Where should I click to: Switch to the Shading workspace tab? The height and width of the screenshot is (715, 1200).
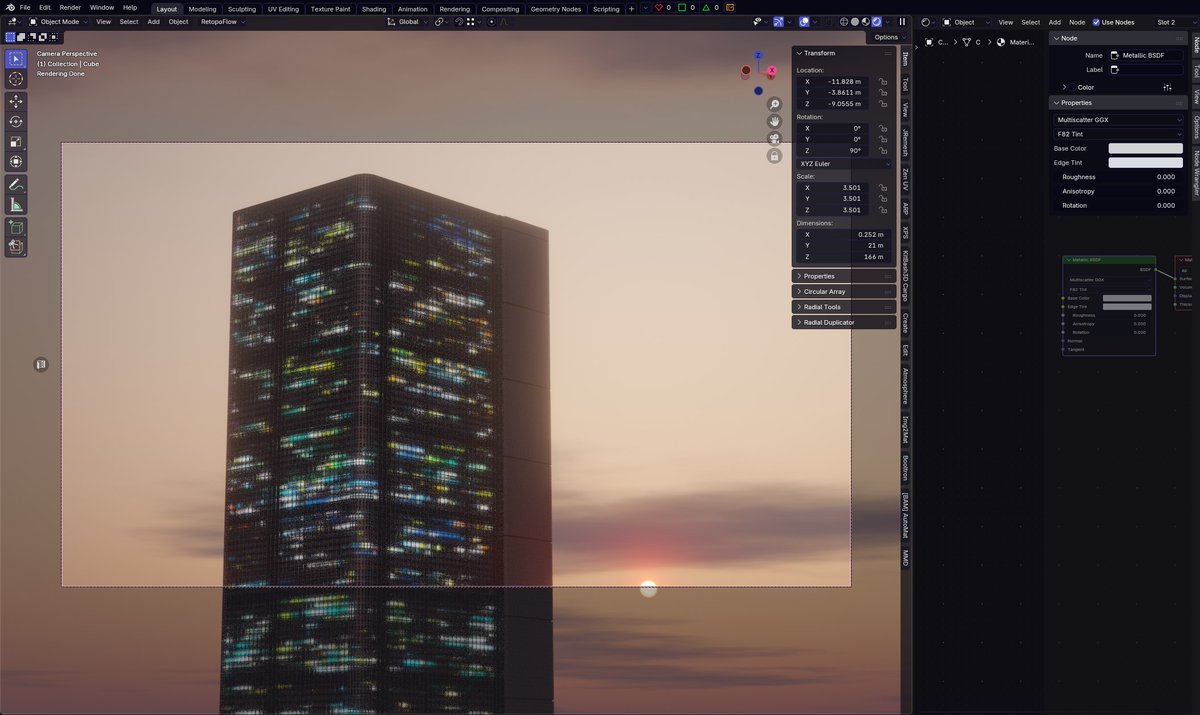click(374, 8)
